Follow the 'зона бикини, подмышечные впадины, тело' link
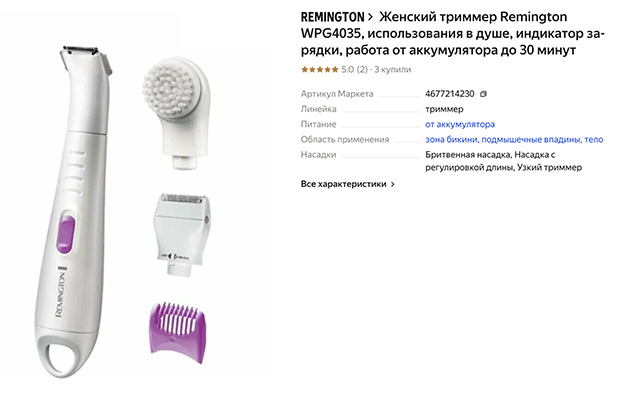Image resolution: width=630 pixels, height=400 pixels. (514, 139)
